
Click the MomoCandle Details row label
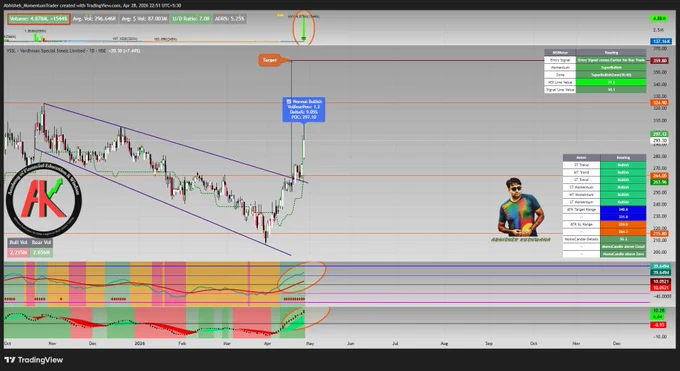(x=581, y=239)
